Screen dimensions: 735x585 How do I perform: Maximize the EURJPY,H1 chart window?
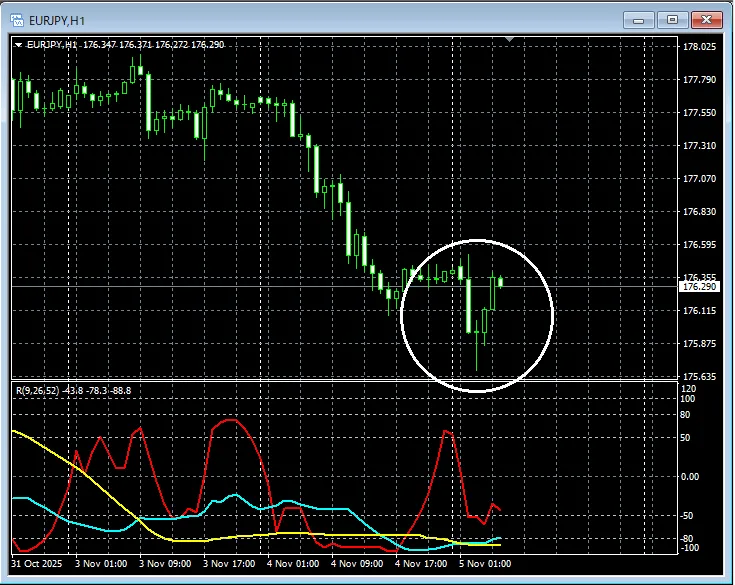672,20
